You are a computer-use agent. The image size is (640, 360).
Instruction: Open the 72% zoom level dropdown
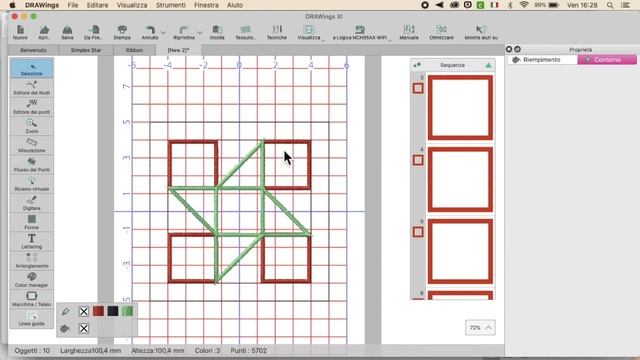click(480, 327)
